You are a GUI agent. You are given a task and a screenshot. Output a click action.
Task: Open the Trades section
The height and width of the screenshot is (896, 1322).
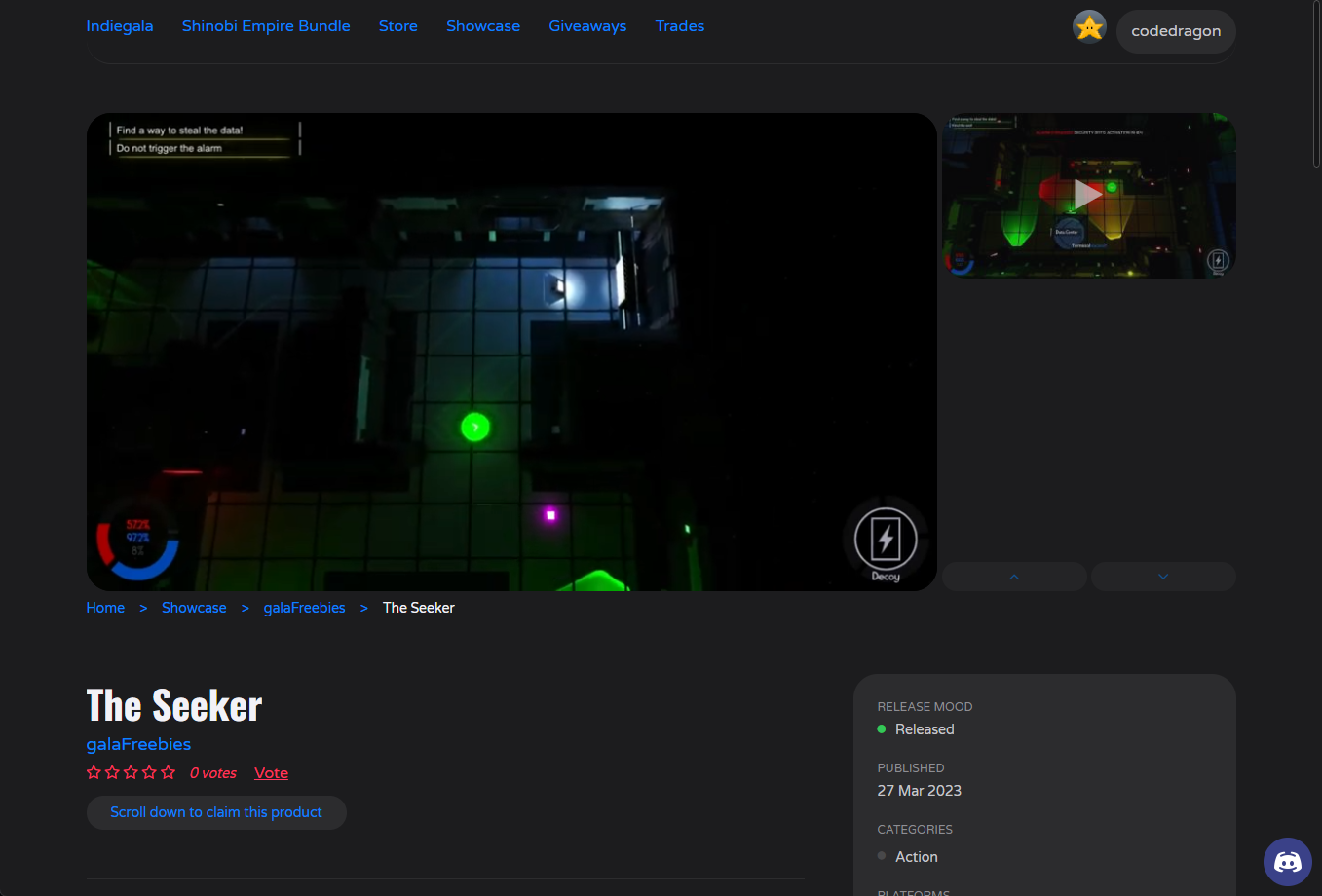click(680, 26)
